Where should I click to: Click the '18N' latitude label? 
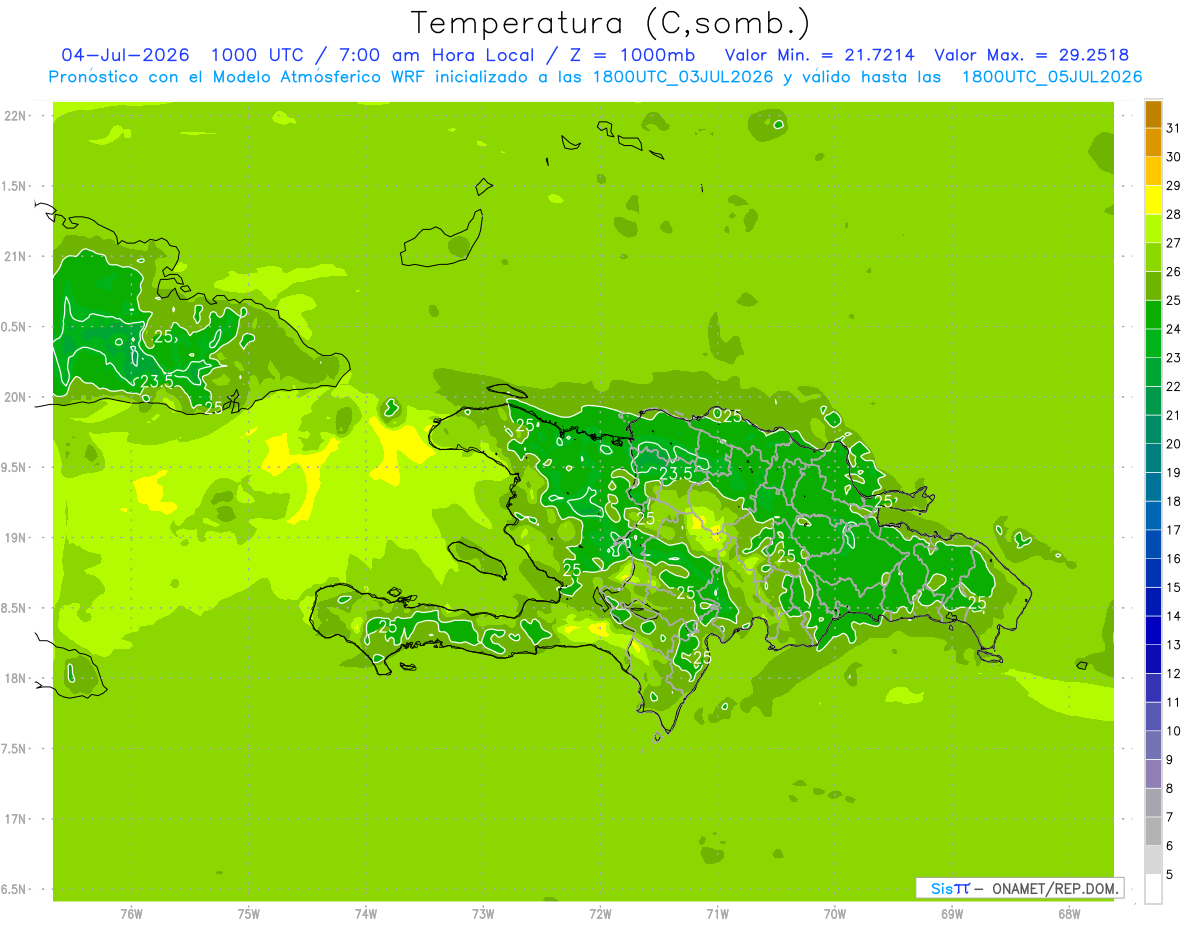[17, 679]
